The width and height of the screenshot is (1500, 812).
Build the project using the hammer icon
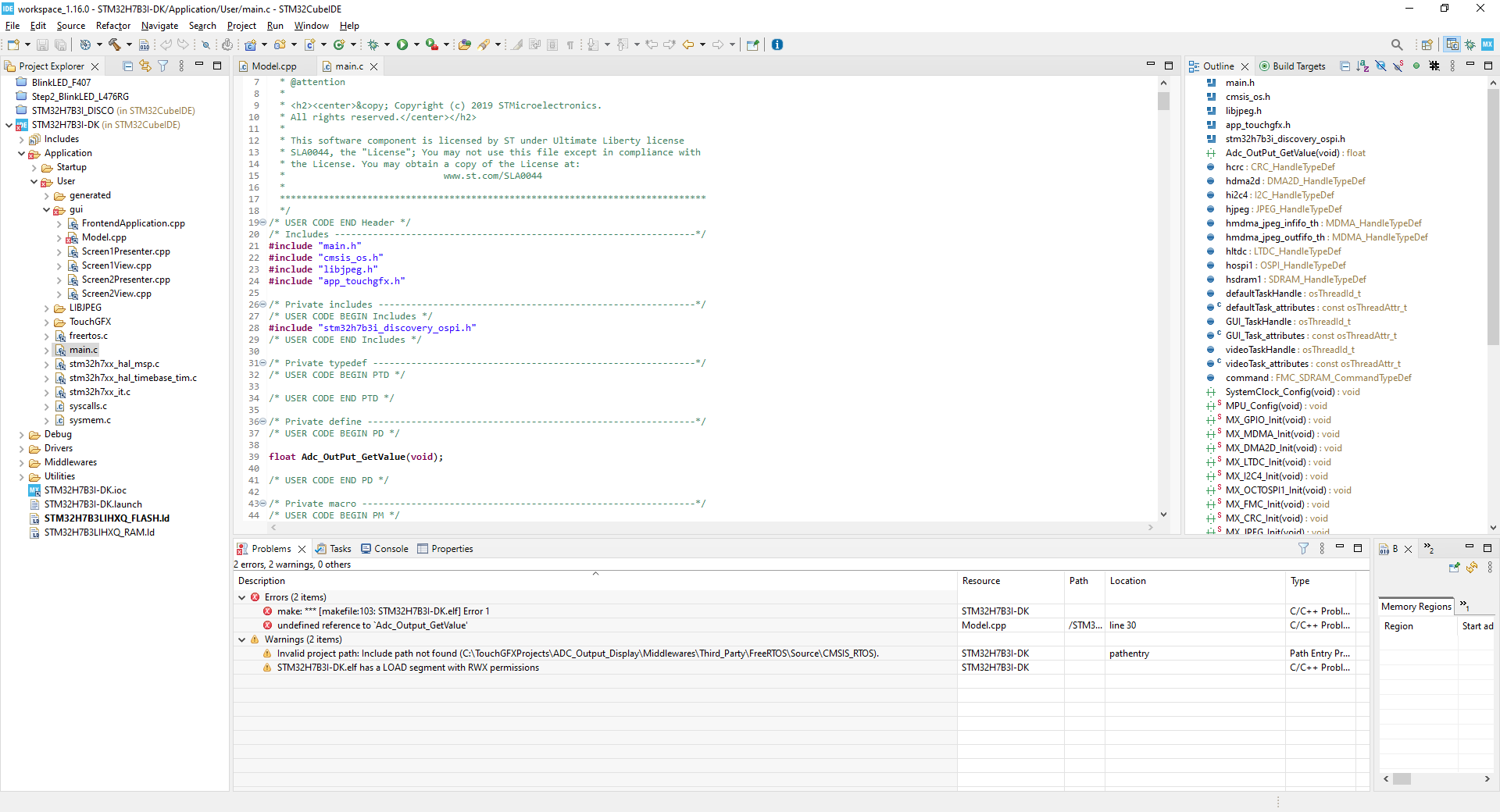(115, 45)
